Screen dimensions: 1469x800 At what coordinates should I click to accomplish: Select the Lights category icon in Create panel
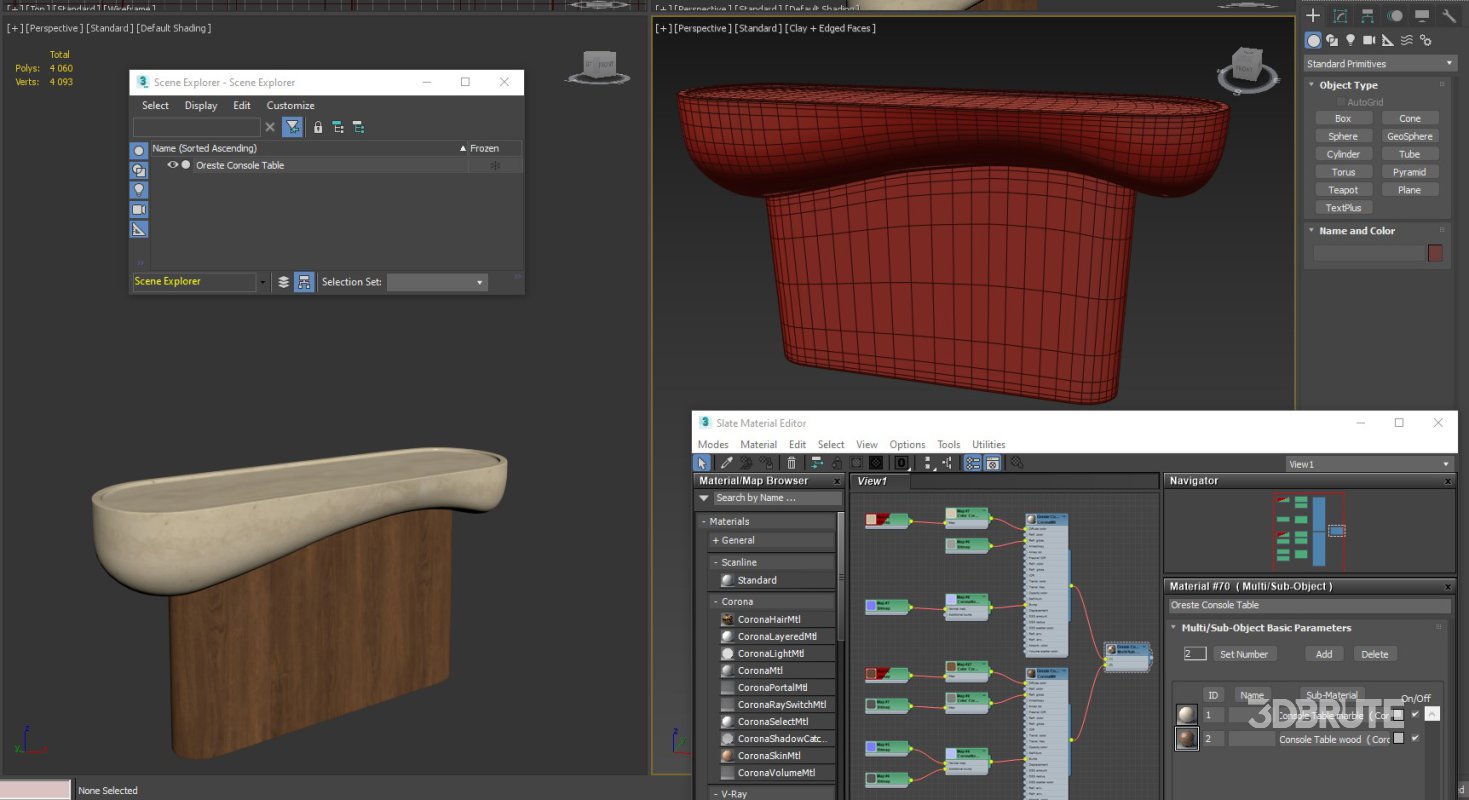[1351, 40]
